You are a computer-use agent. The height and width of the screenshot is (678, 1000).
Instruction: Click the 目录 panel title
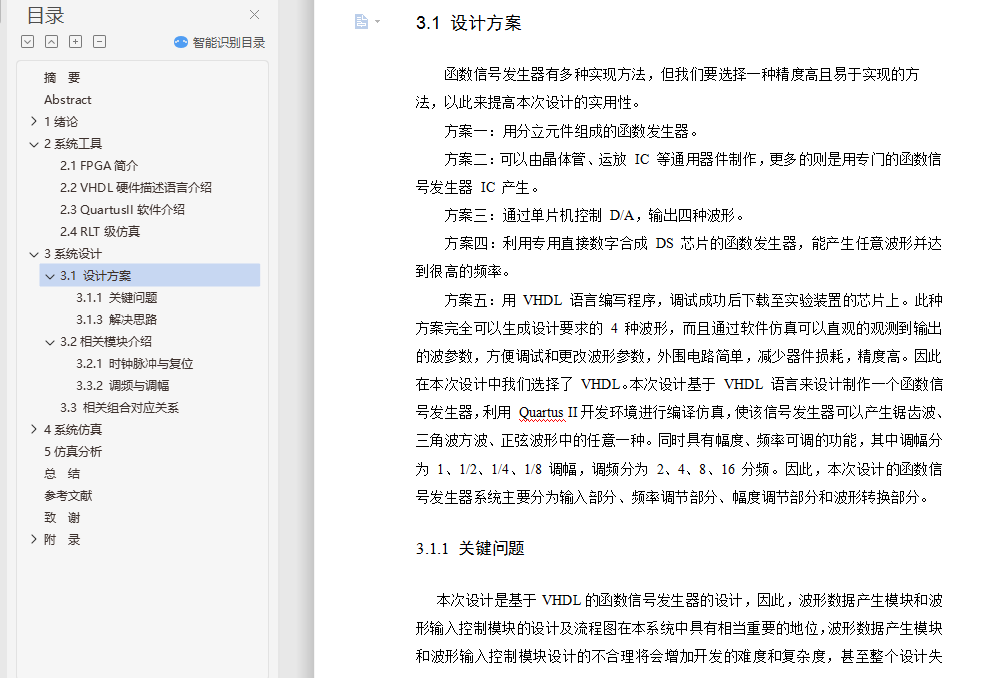pos(45,15)
